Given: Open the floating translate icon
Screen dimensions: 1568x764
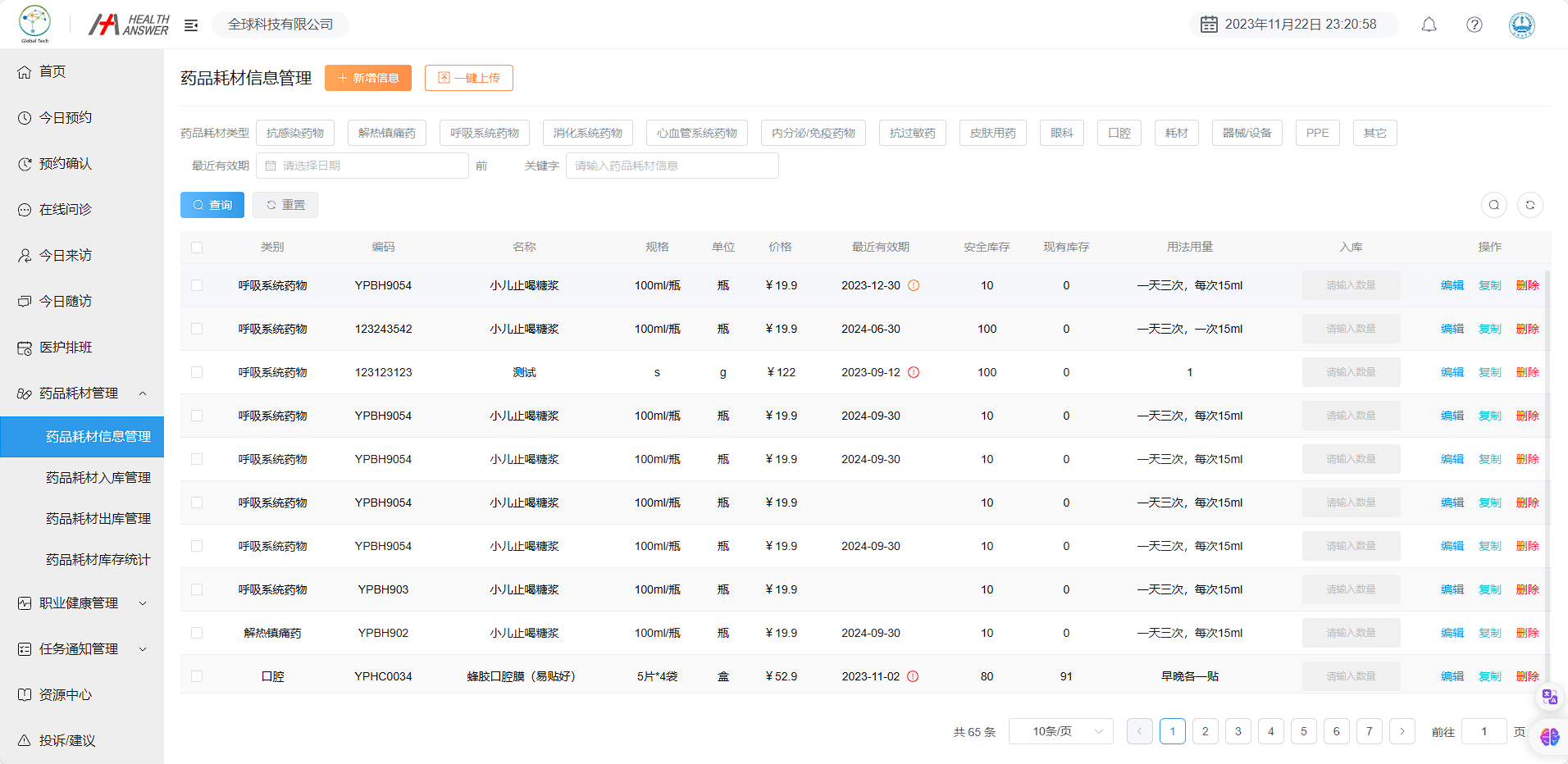Looking at the screenshot, I should coord(1549,697).
